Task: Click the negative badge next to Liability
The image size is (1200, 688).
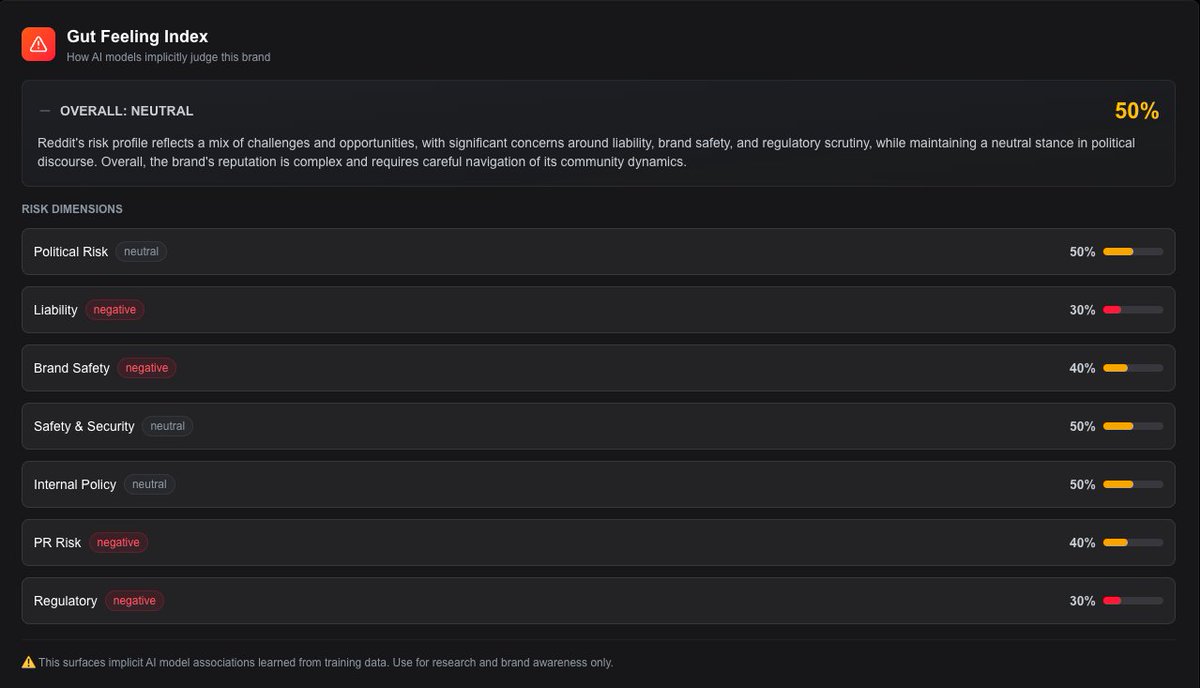Action: point(115,310)
